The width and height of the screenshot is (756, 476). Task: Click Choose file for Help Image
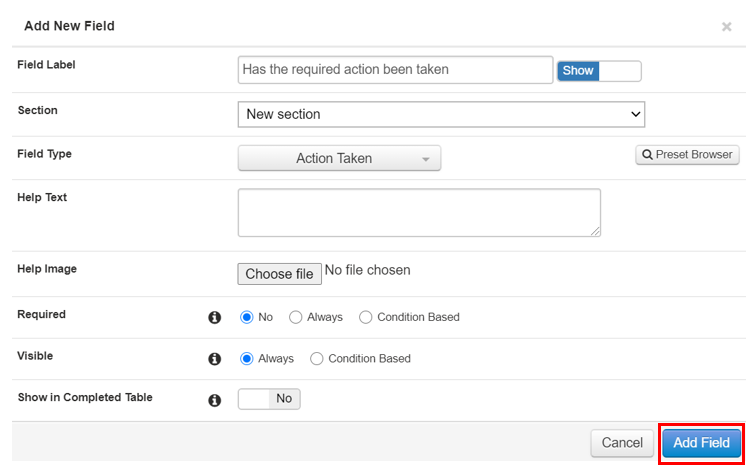coord(280,273)
